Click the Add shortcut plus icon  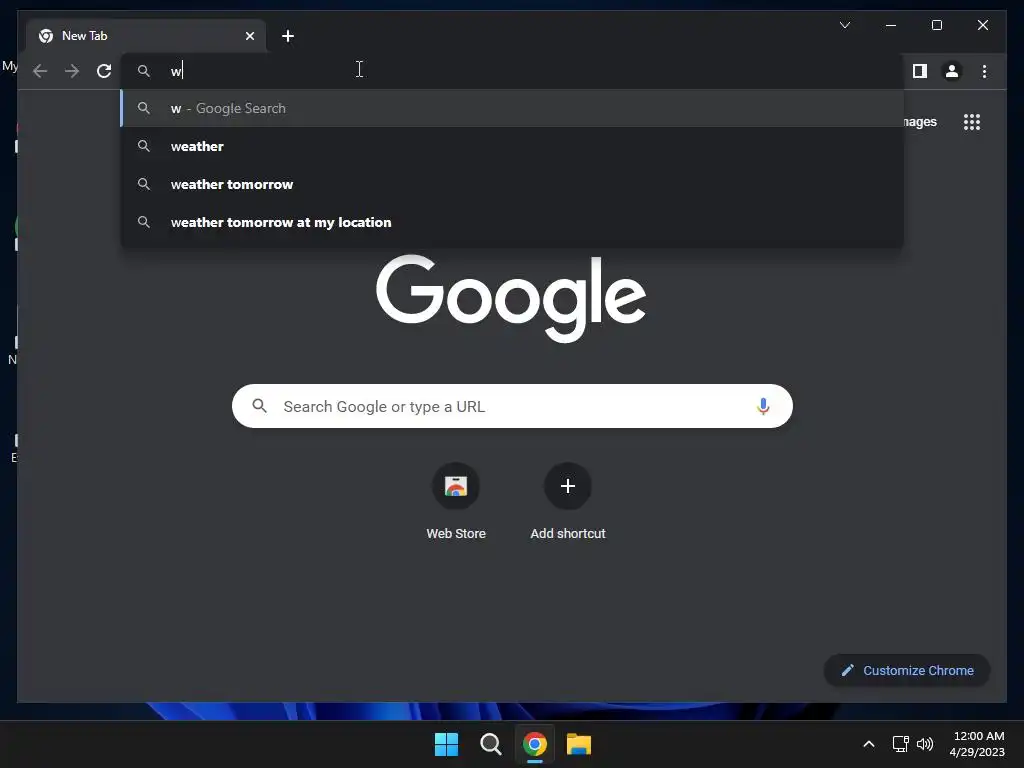coord(568,486)
